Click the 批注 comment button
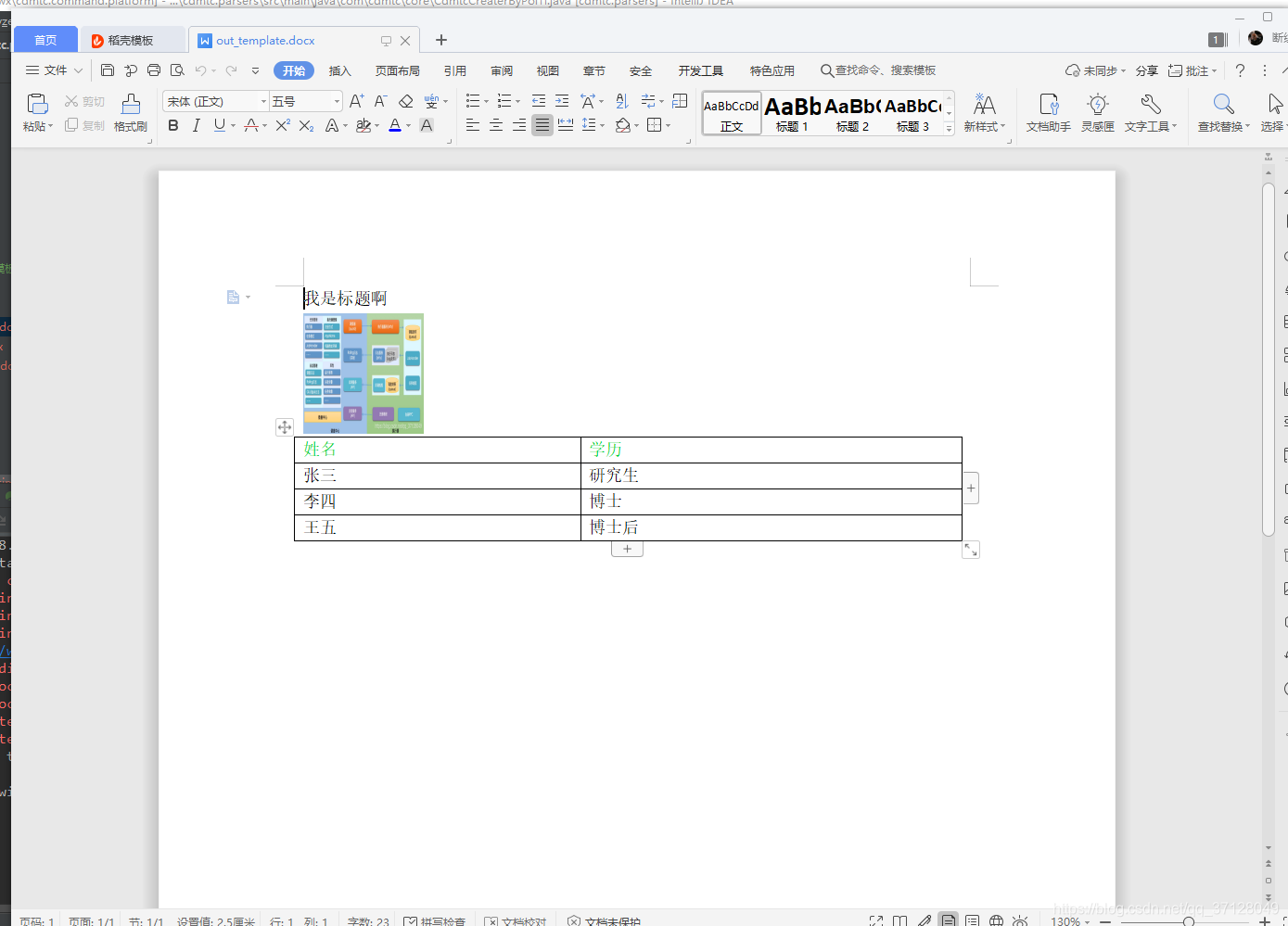 1192,70
